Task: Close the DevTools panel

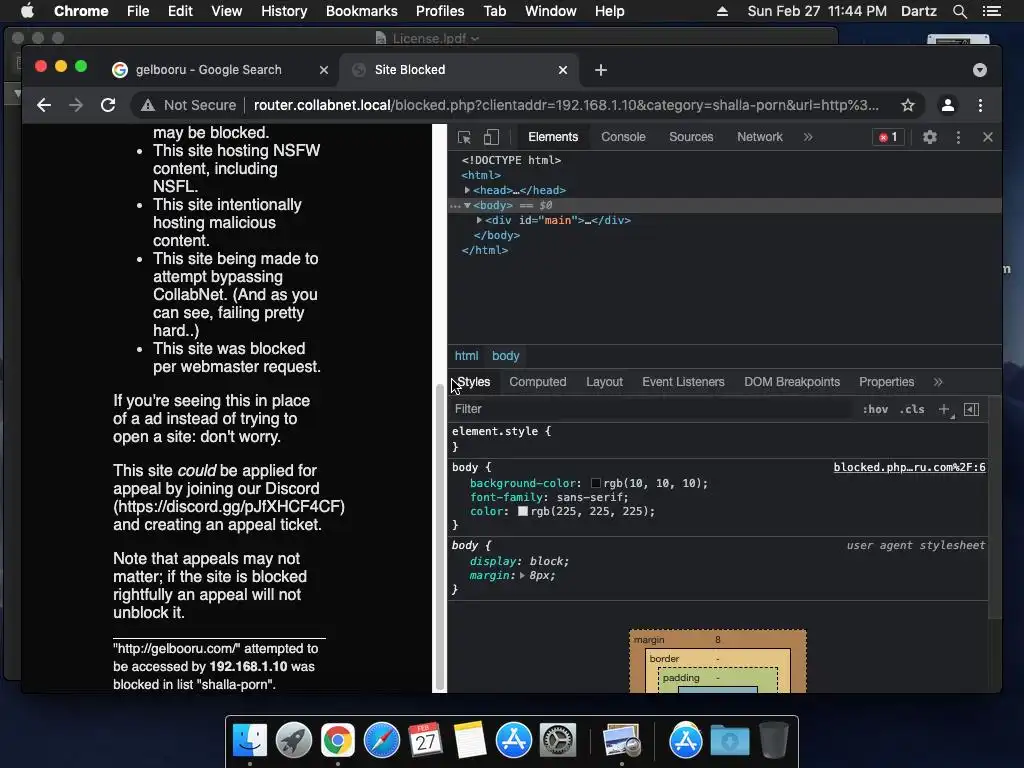Action: pyautogui.click(x=987, y=137)
